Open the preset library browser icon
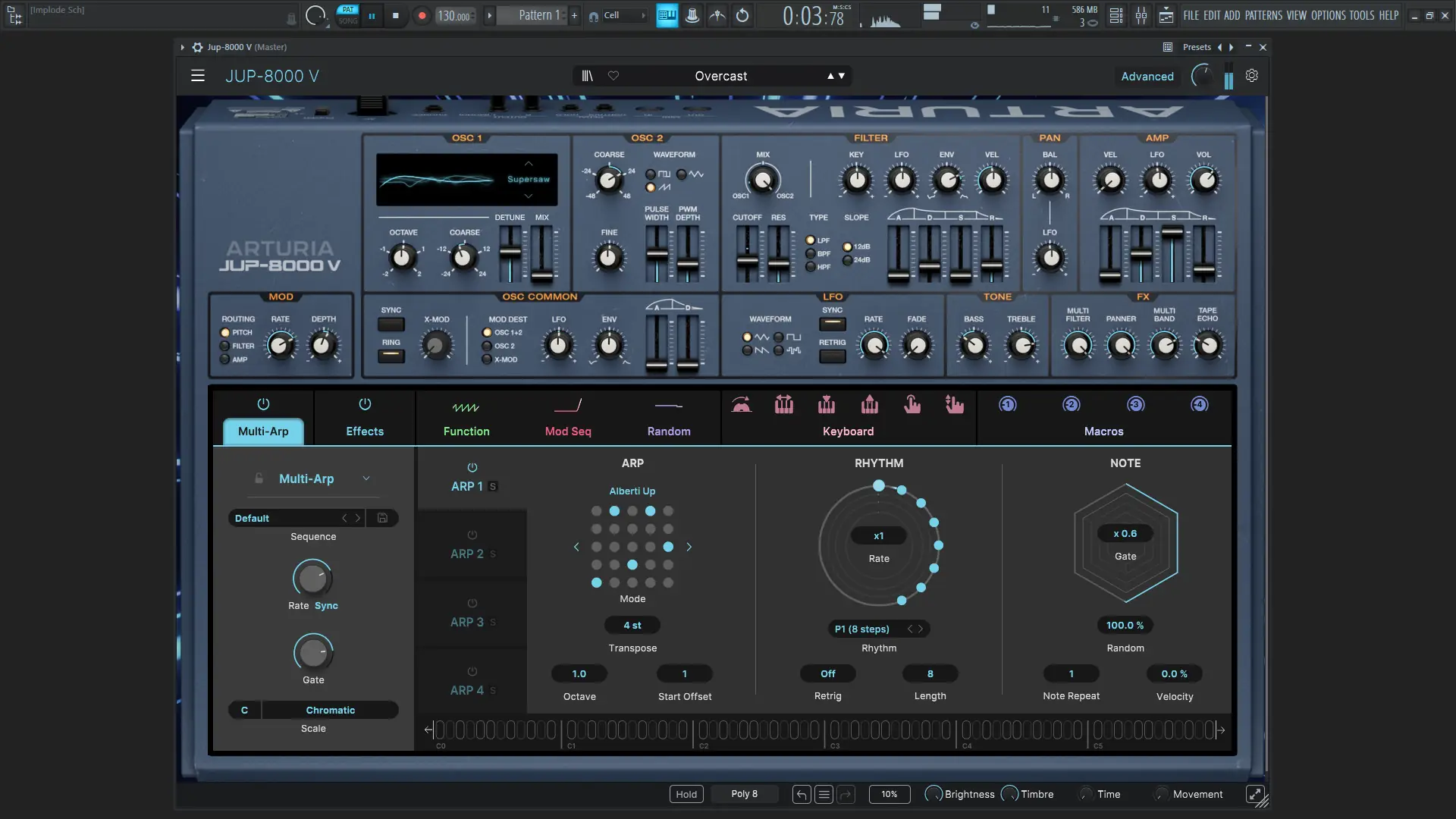Screen dimensions: 1456x819 [586, 76]
